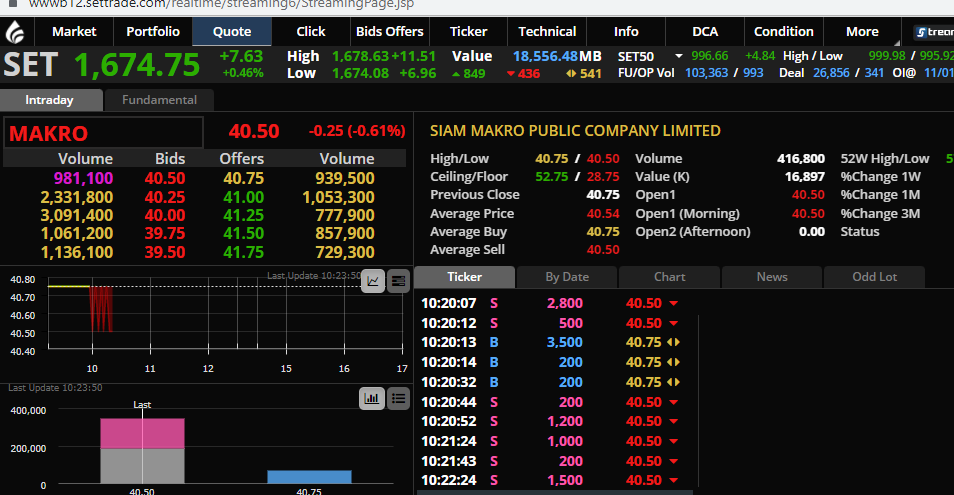Image resolution: width=954 pixels, height=495 pixels.
Task: Click bid price 40.00
Action: [165, 215]
